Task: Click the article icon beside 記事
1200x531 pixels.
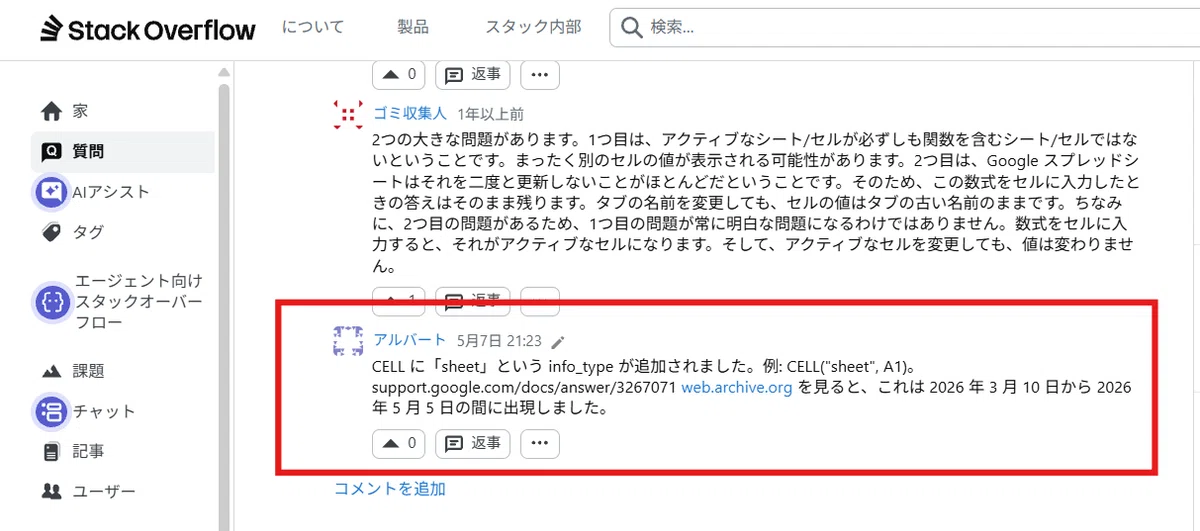Action: pos(51,452)
